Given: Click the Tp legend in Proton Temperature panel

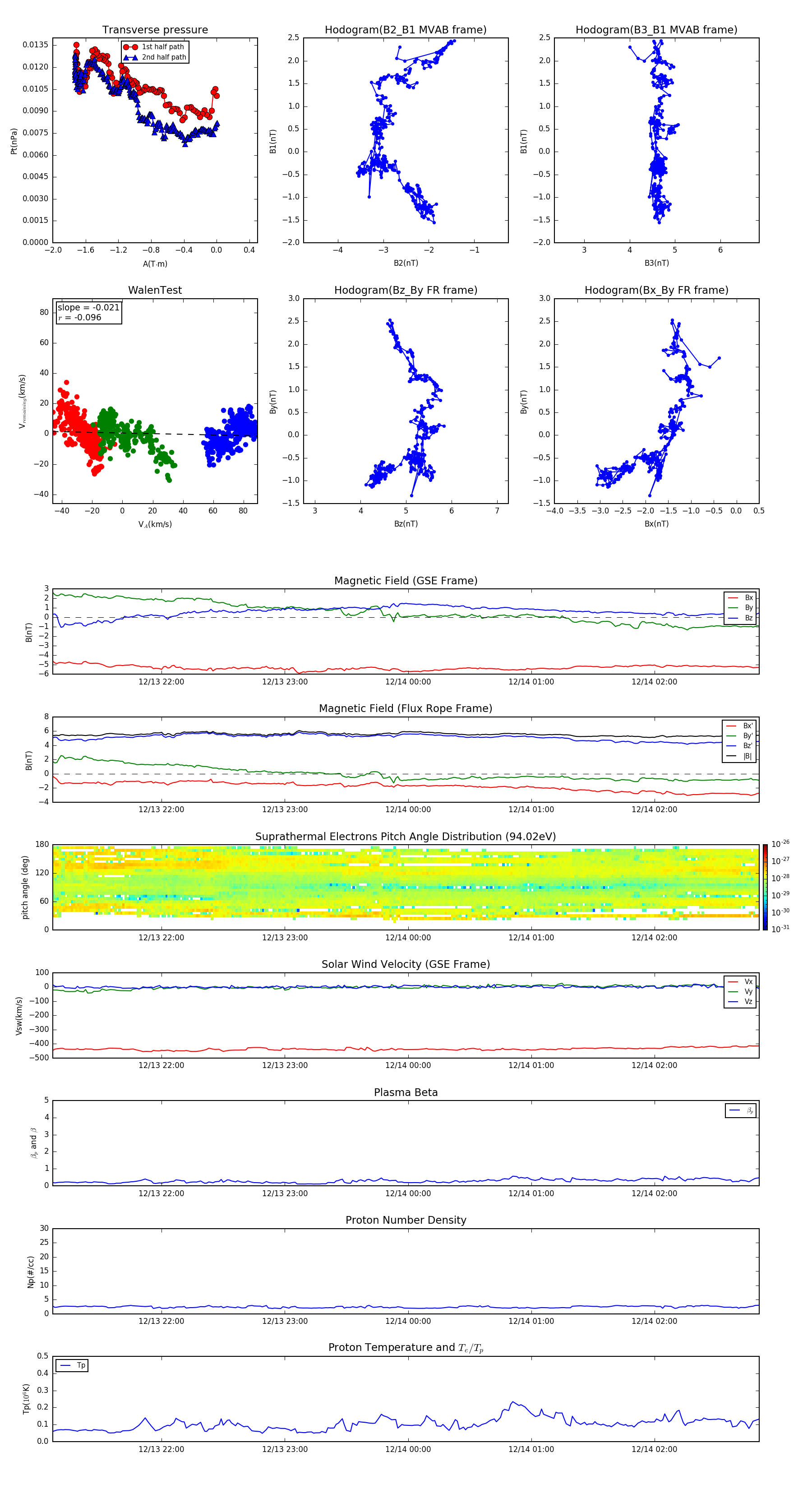Looking at the screenshot, I should (72, 1365).
